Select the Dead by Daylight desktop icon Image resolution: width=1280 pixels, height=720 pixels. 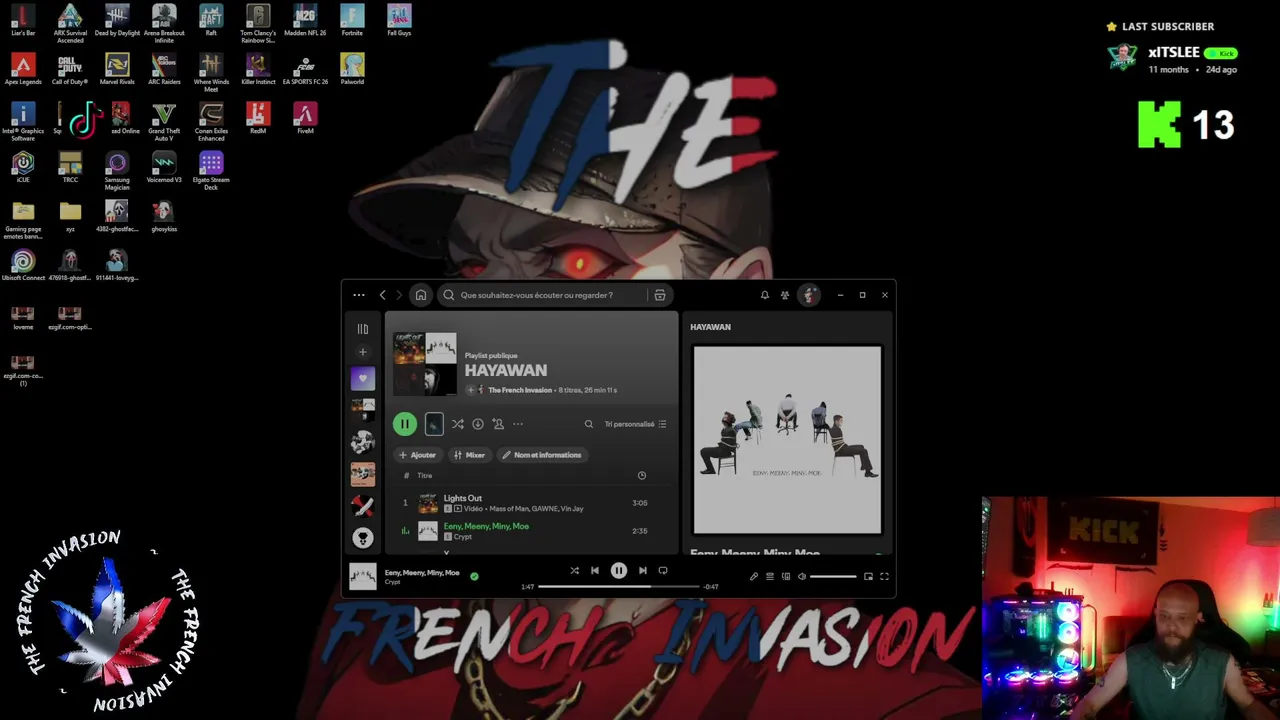click(x=117, y=21)
